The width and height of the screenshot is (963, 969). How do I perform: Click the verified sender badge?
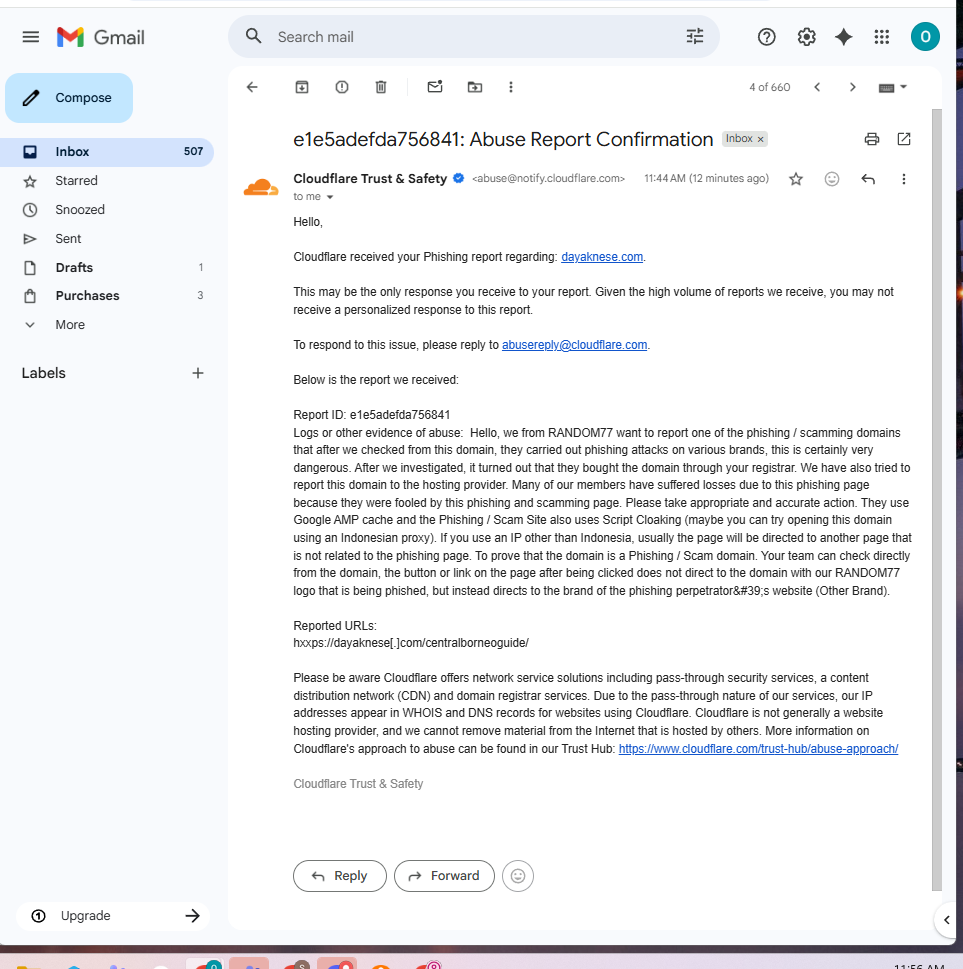pos(459,179)
